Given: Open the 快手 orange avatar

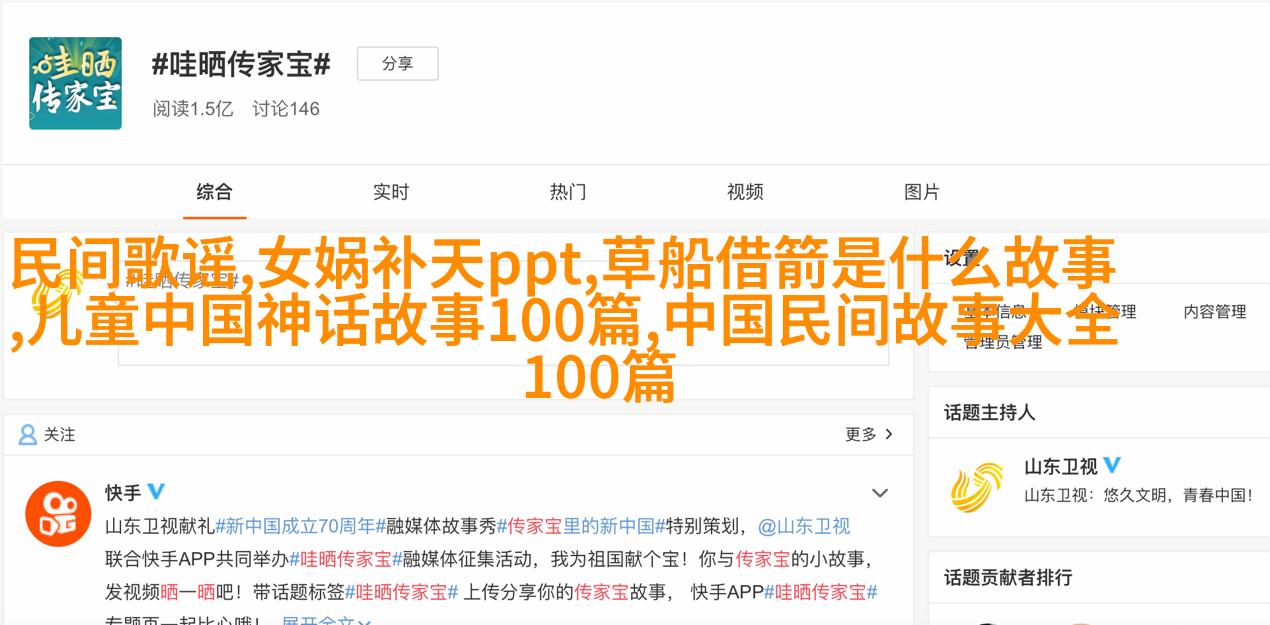Looking at the screenshot, I should pos(58,513).
